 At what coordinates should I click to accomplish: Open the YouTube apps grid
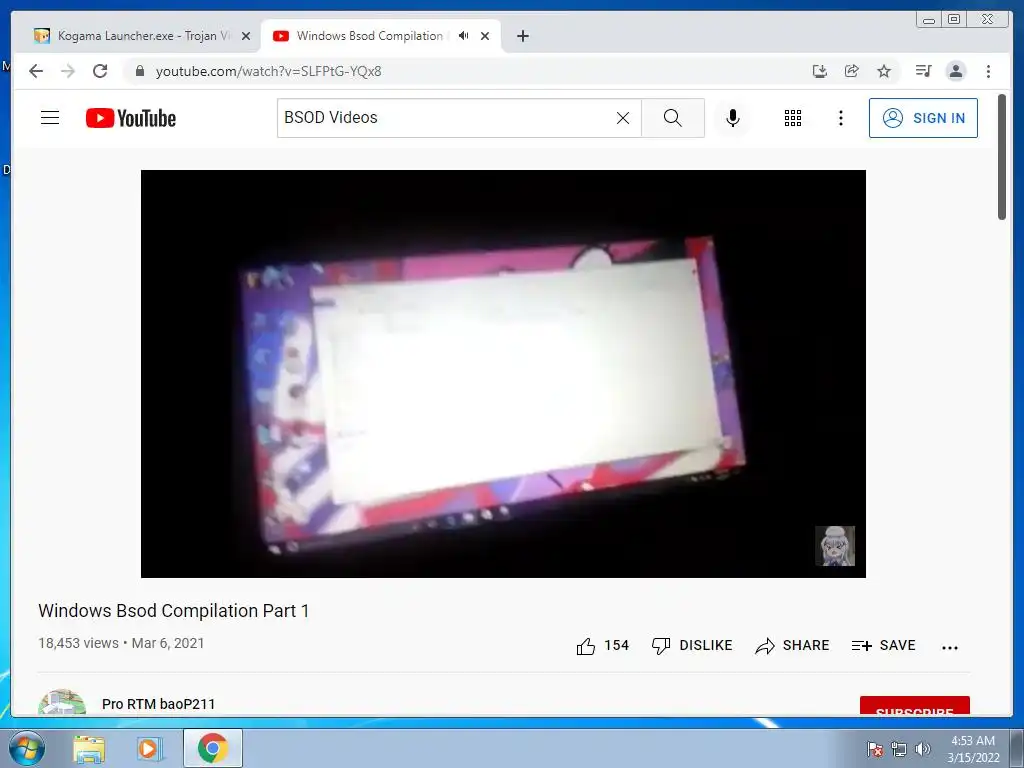(x=793, y=118)
